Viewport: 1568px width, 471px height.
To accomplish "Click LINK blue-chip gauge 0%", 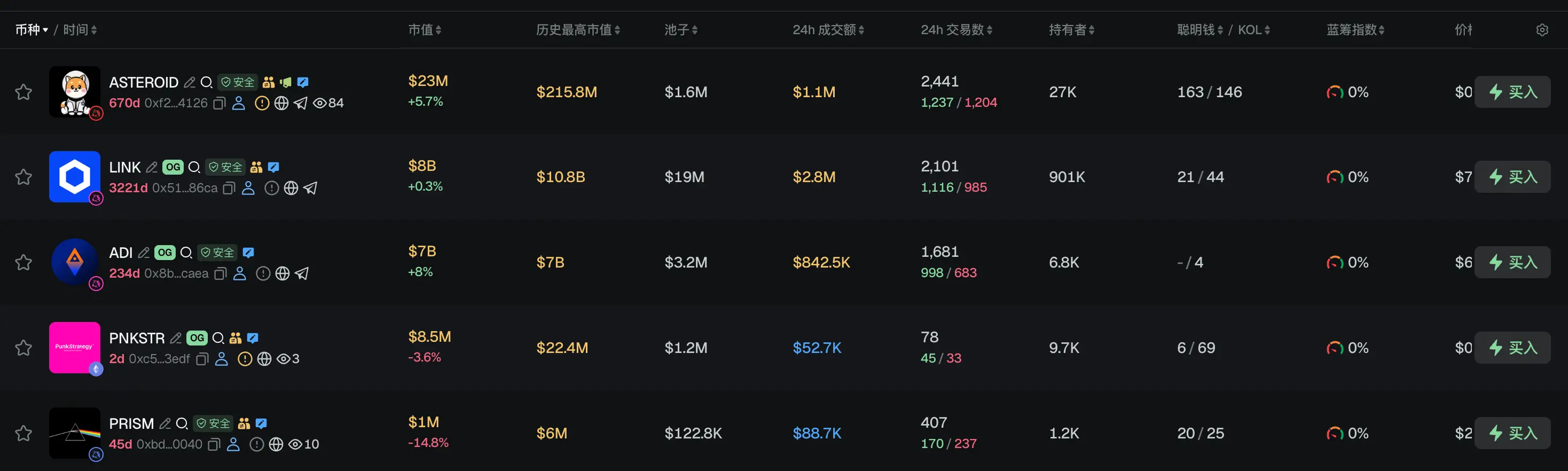I will click(1347, 177).
